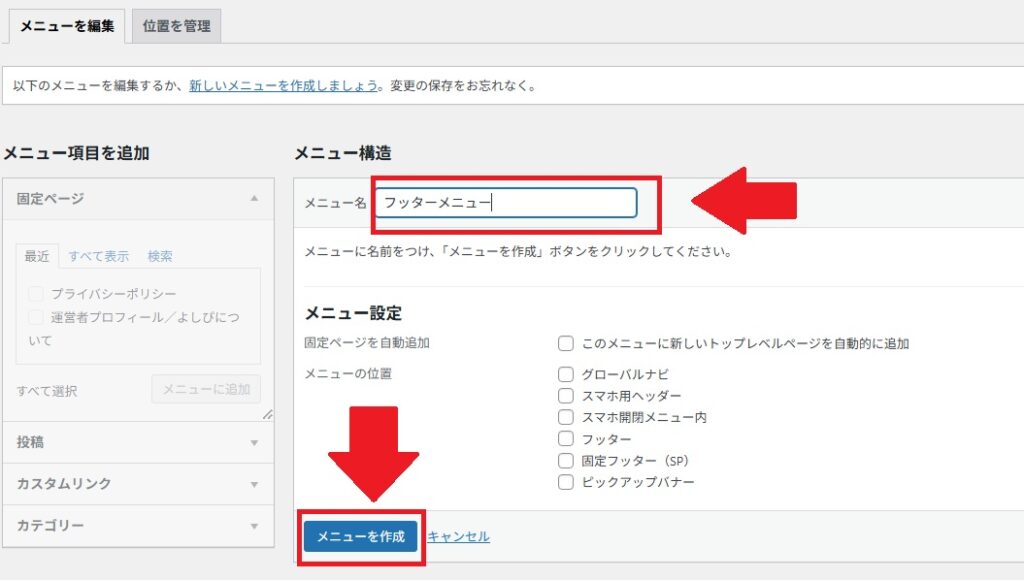Expand the カスタムリンク section arrow
The image size is (1024, 580).
pos(254,484)
